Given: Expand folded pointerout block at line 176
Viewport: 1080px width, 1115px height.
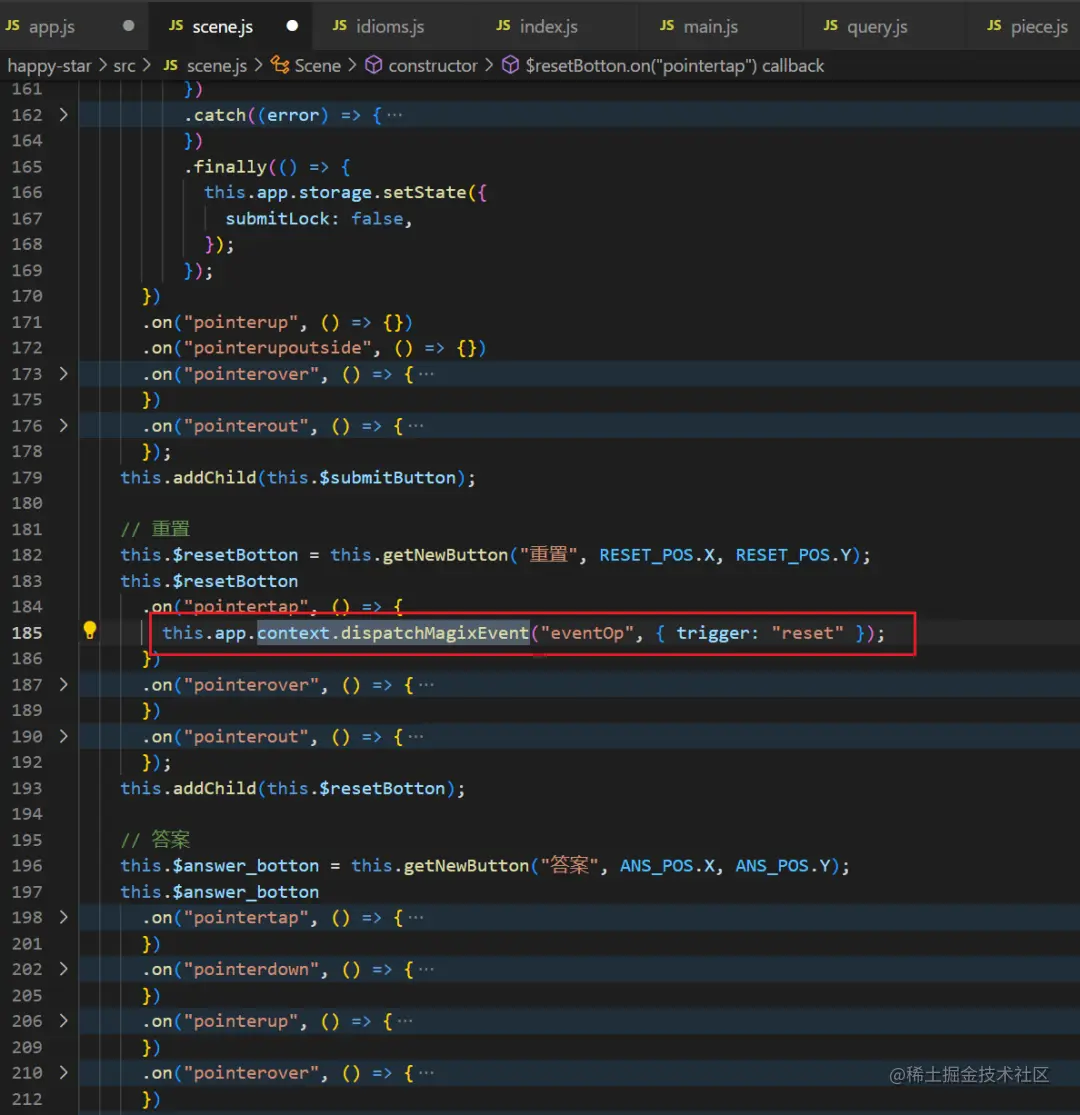Looking at the screenshot, I should tap(64, 425).
